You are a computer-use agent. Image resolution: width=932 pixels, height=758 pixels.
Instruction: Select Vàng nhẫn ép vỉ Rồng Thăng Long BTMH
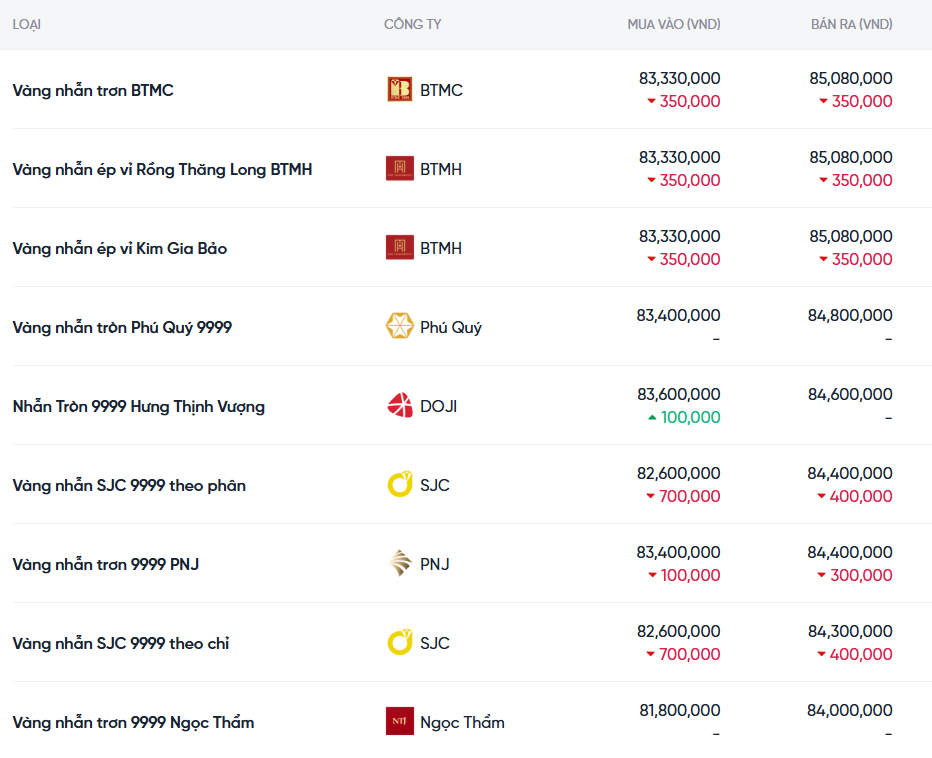[162, 170]
